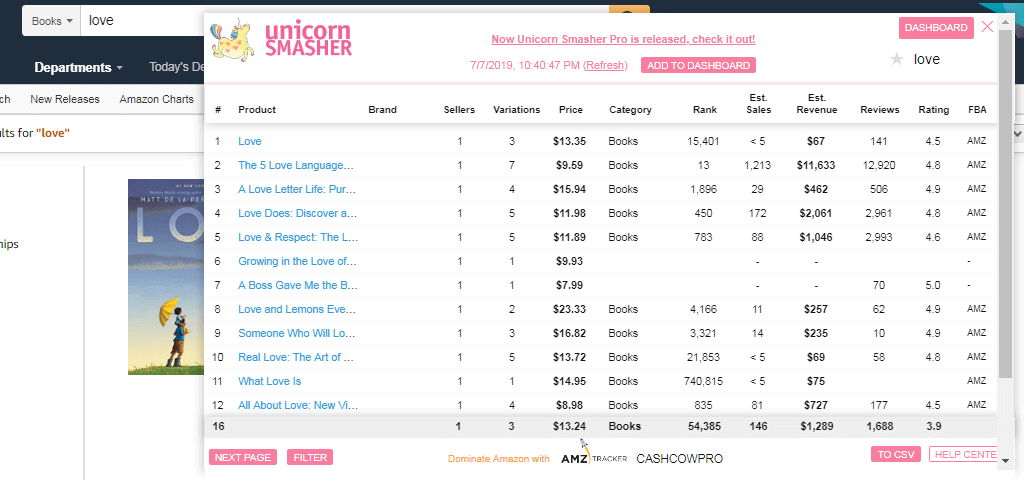Select the $11,633 revenue cell
This screenshot has height=480, width=1024.
(x=816, y=165)
